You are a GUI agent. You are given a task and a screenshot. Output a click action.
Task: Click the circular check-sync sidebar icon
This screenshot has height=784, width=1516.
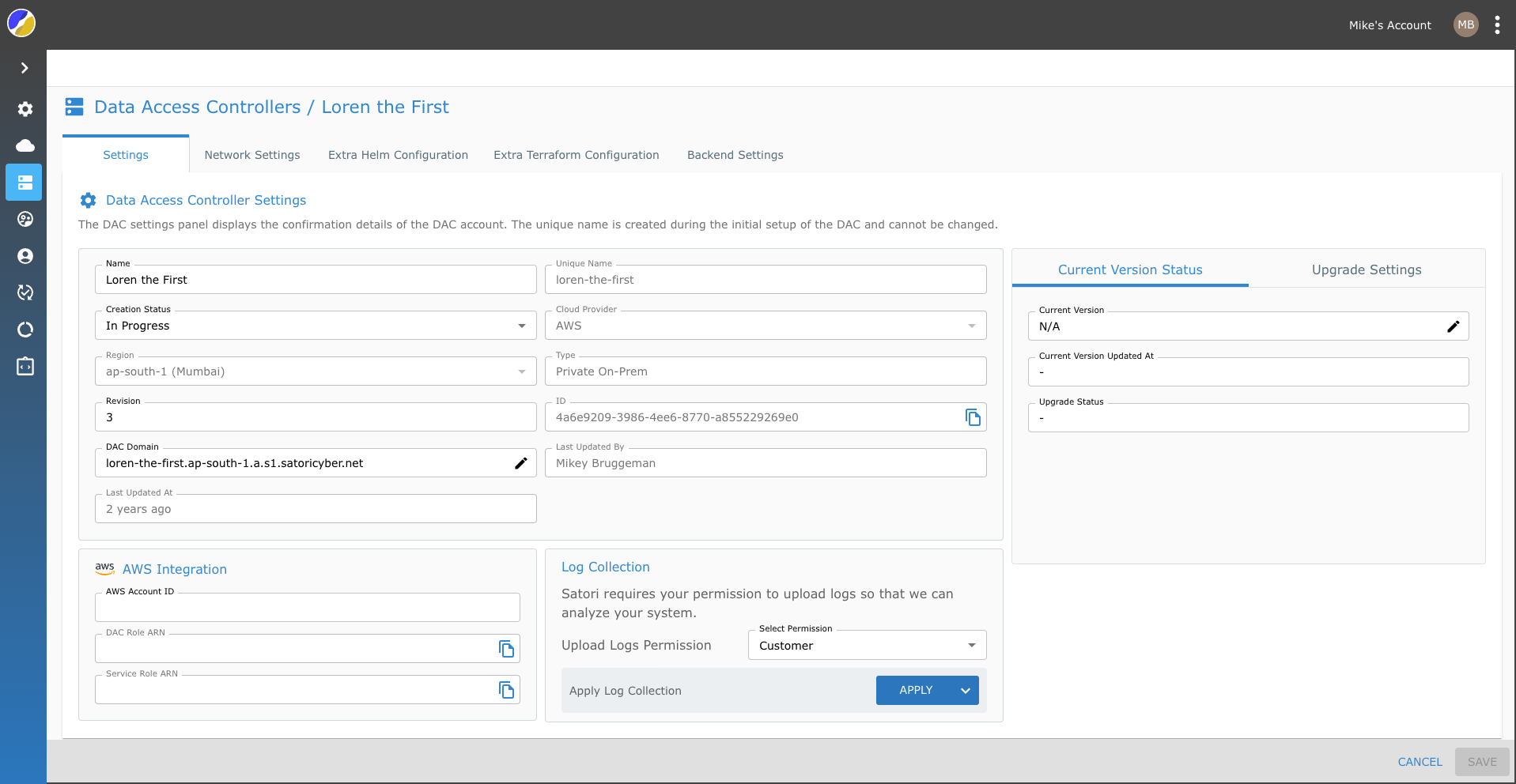[25, 292]
